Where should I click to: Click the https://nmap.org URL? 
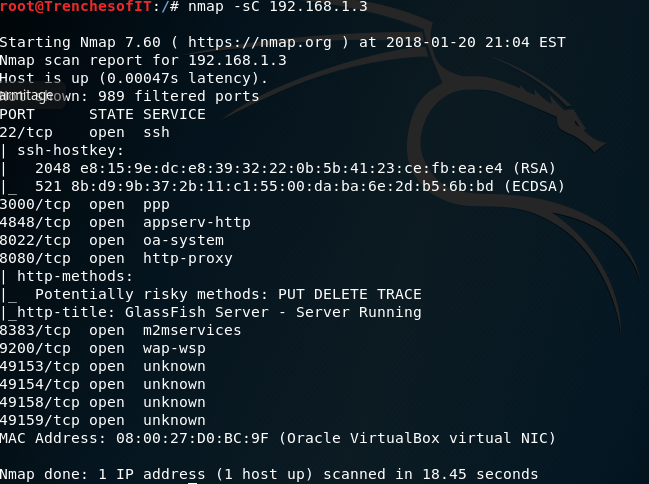(x=260, y=42)
